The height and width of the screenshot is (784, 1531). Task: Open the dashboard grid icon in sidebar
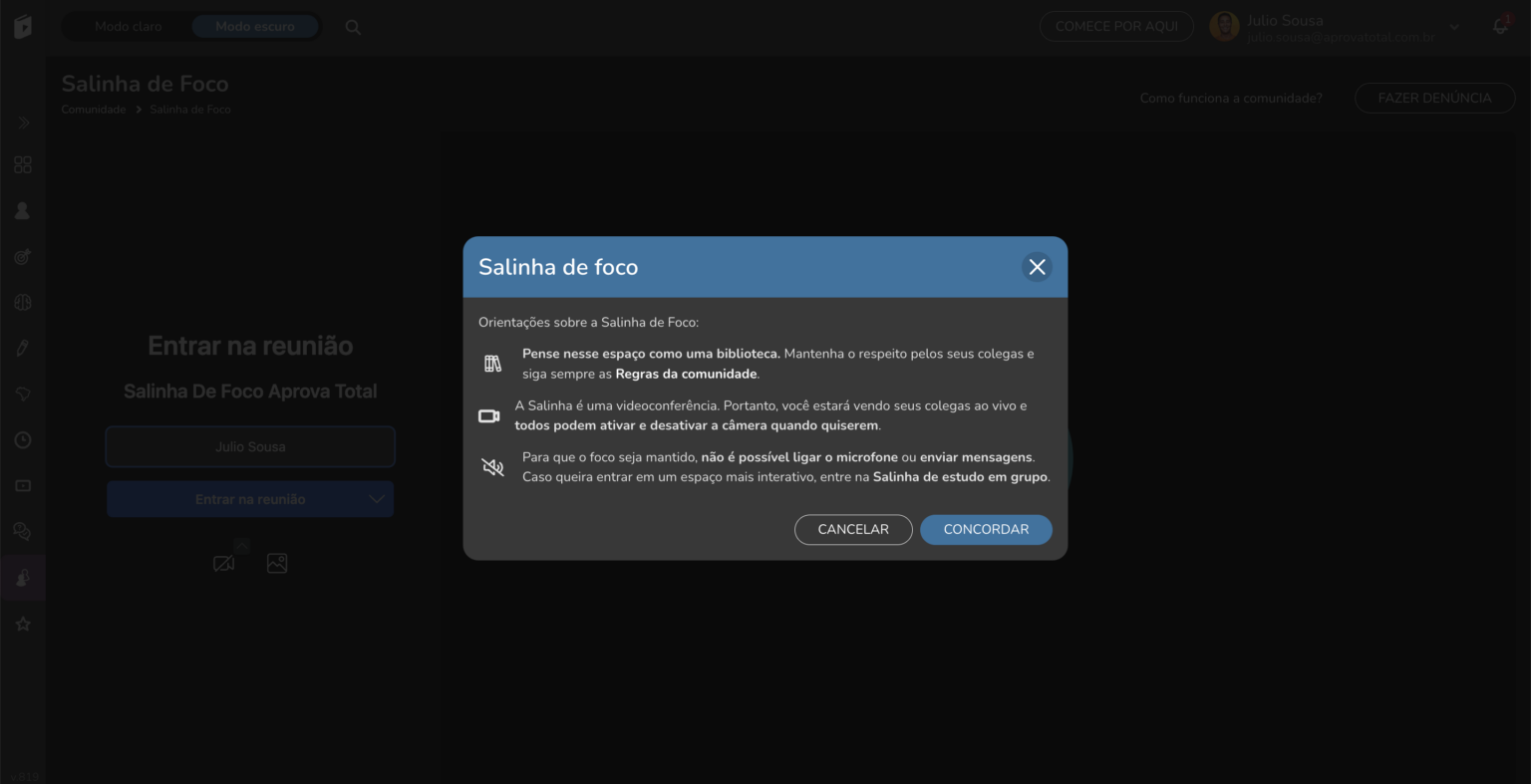click(23, 165)
